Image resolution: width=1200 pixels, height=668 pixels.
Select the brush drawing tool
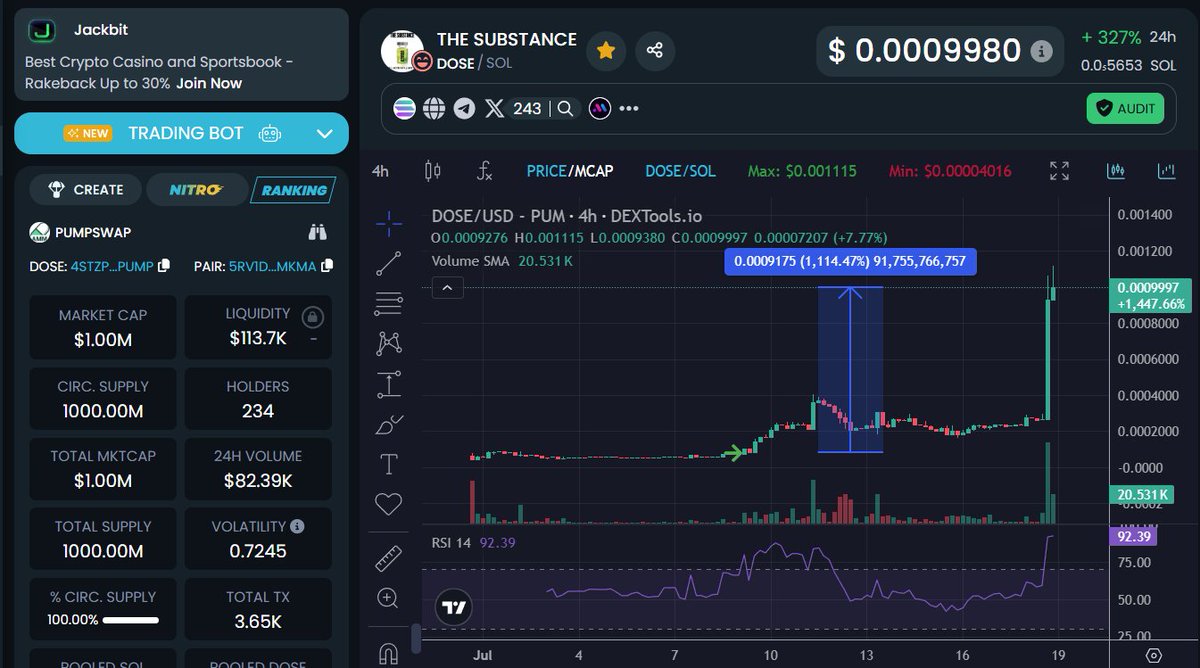pos(389,424)
